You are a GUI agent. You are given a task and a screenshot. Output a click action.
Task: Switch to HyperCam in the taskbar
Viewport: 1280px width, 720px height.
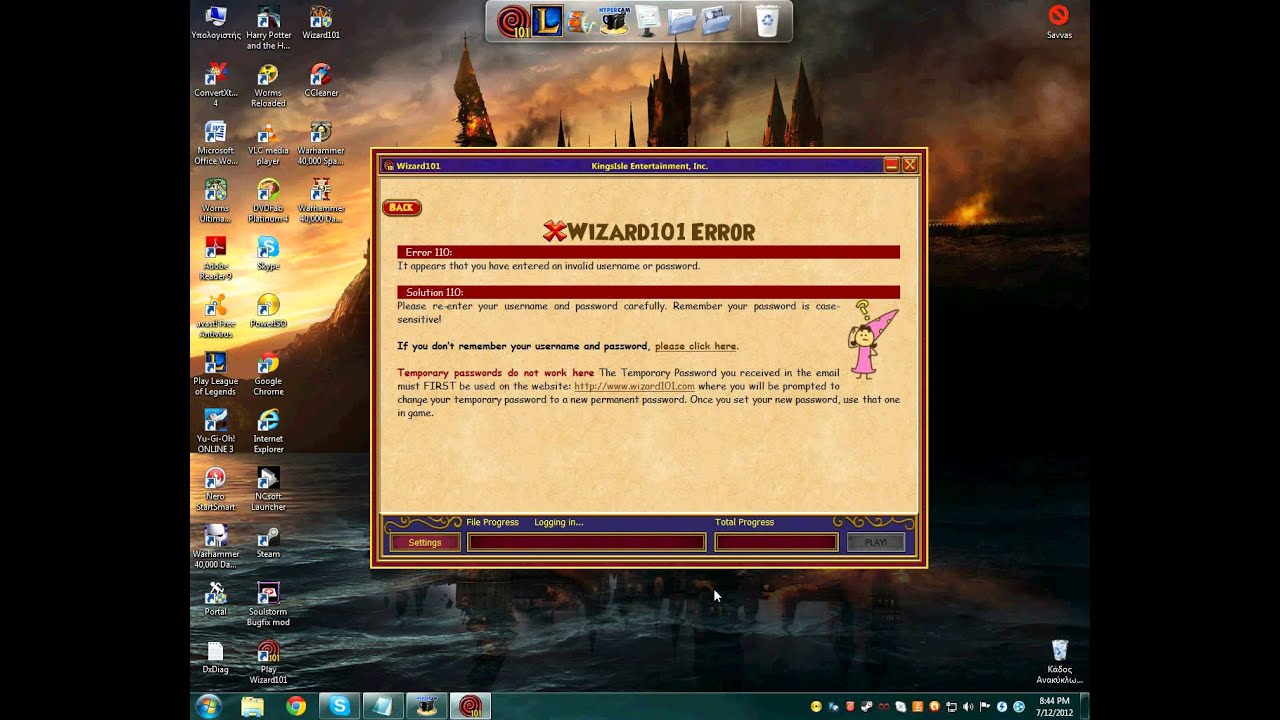coord(427,706)
